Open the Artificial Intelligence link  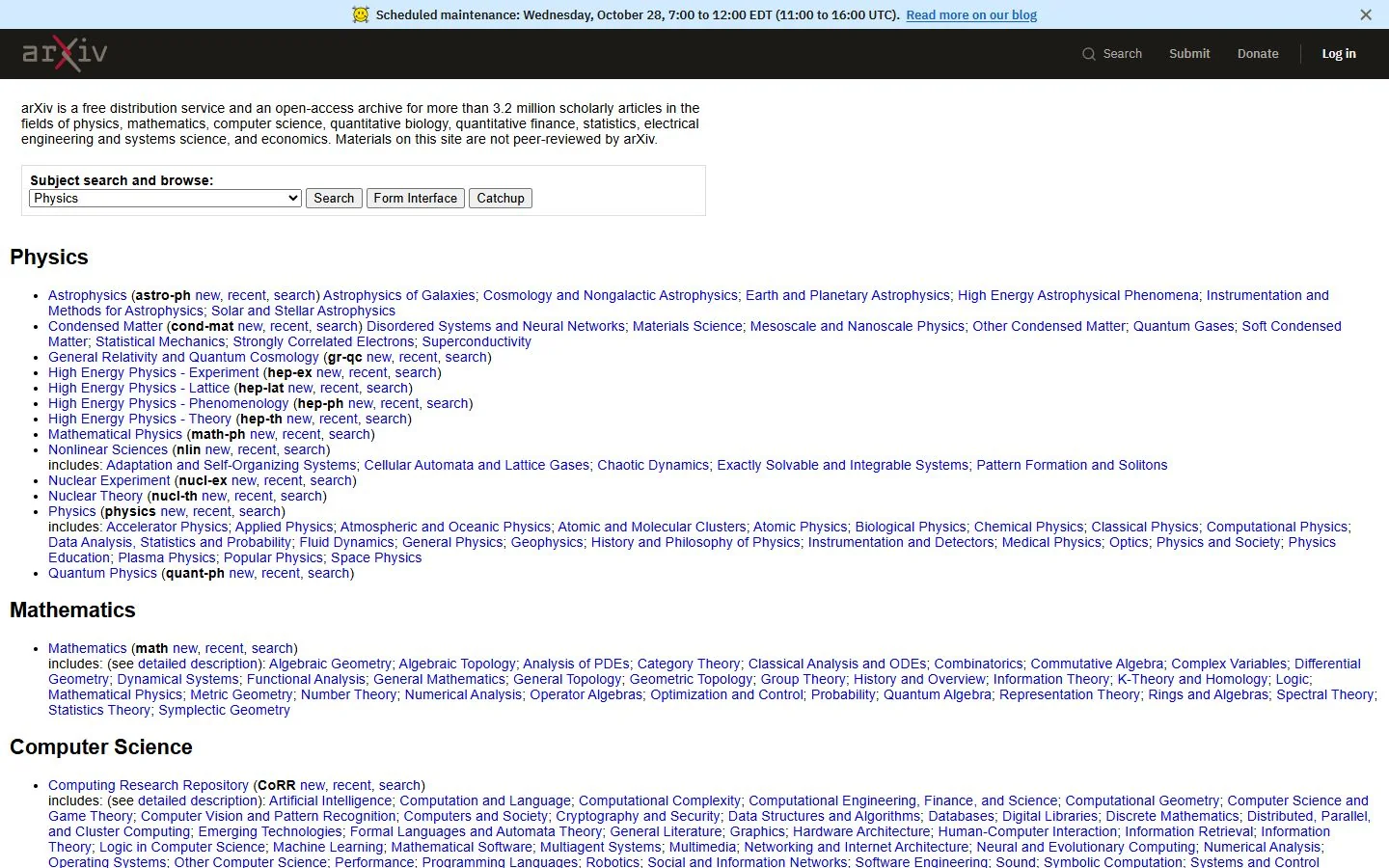point(330,800)
